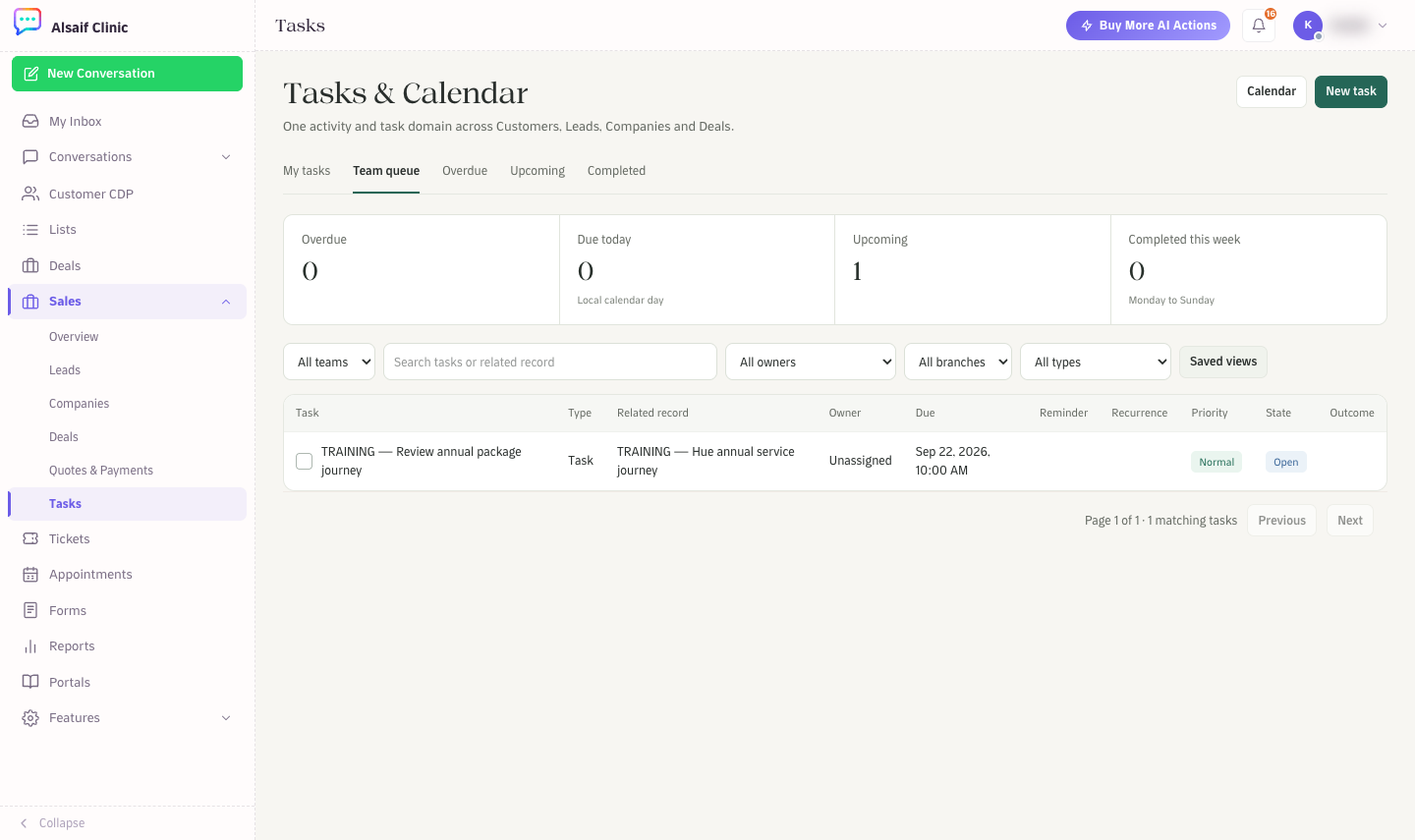Collapse the Sales section chevron
Viewport: 1415px width, 840px height.
(x=226, y=302)
